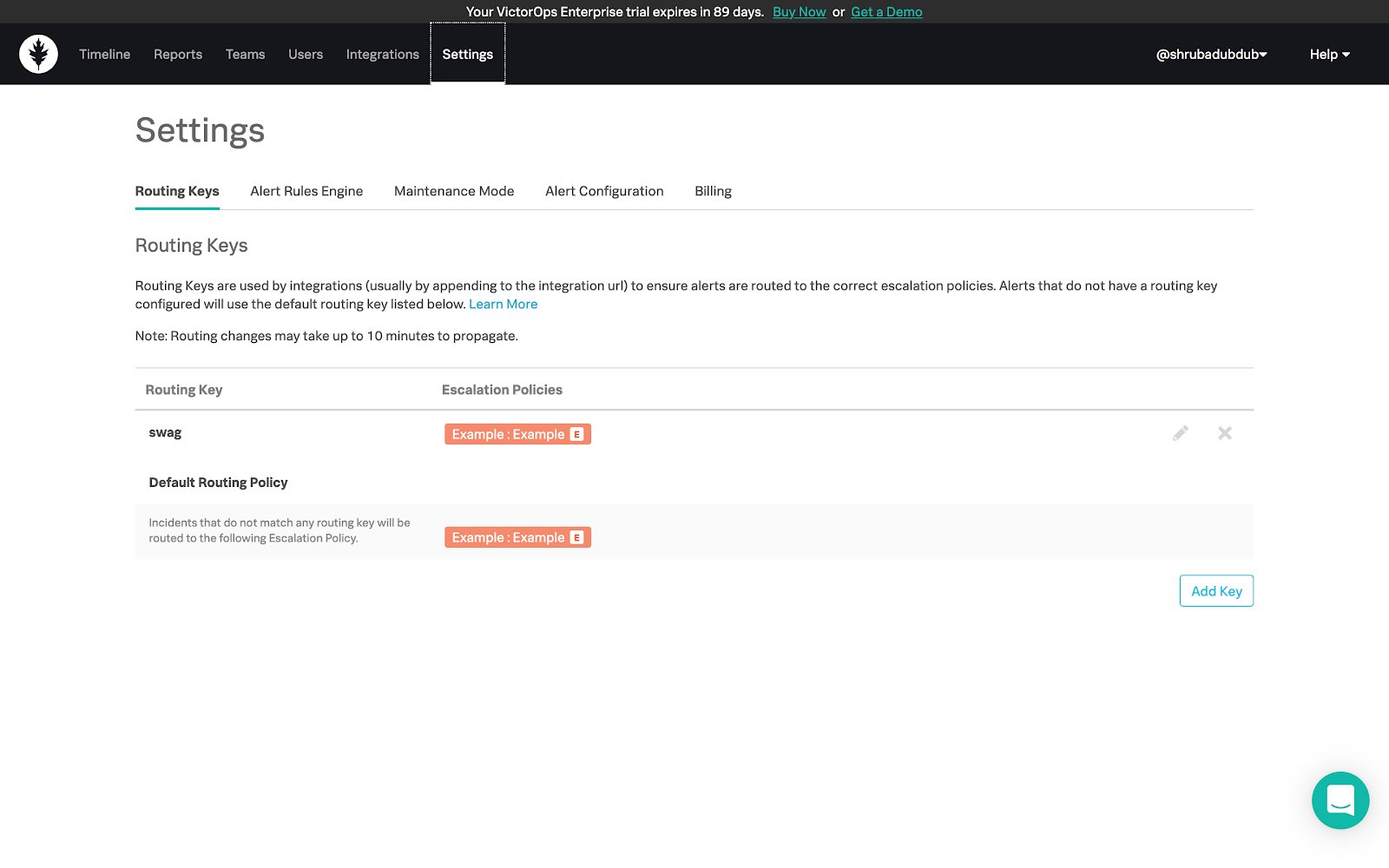Follow the Learn More link
This screenshot has width=1389, height=868.
coord(504,304)
